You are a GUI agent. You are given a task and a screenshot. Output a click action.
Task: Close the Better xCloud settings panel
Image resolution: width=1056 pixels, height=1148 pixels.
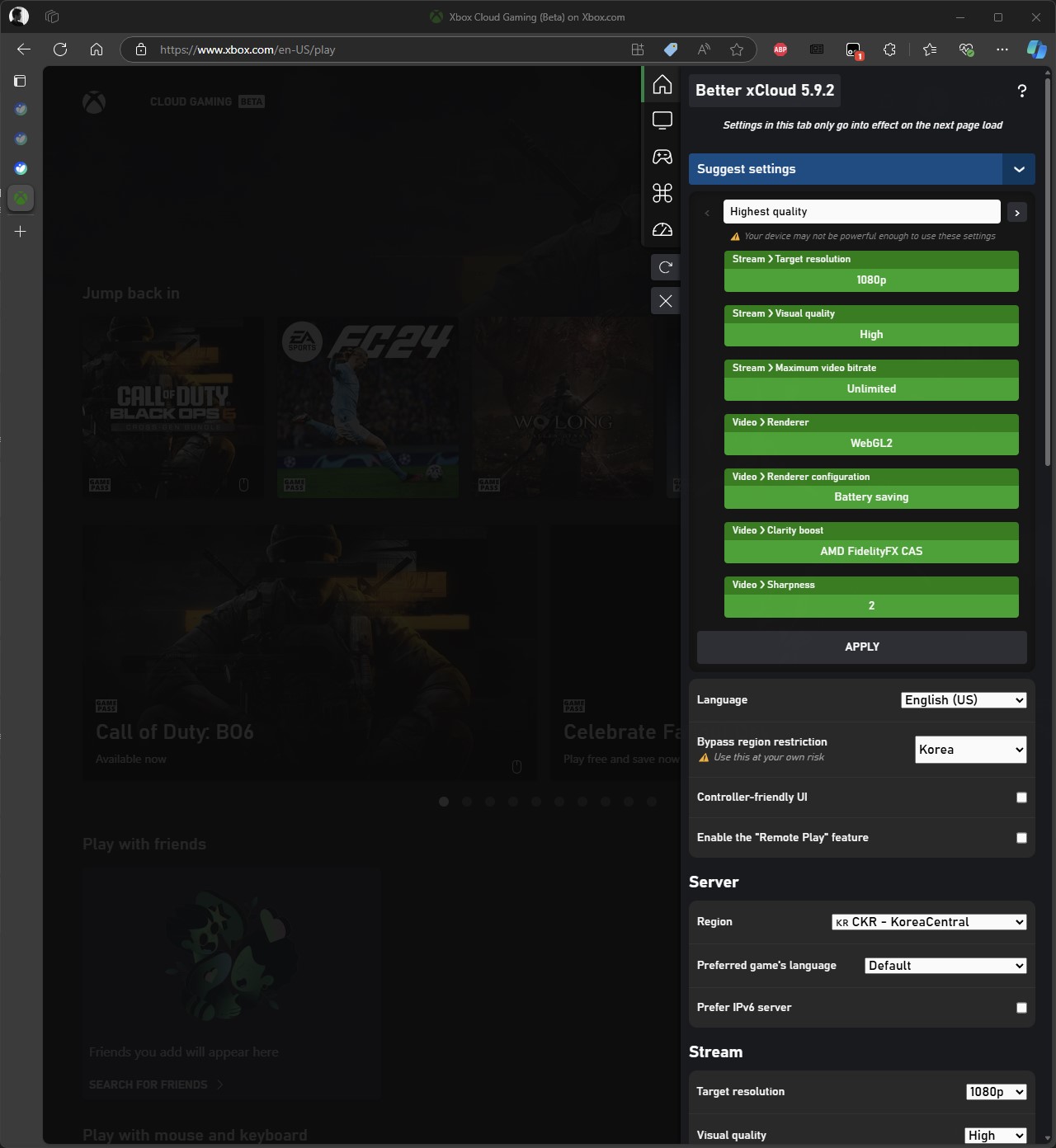[x=666, y=301]
